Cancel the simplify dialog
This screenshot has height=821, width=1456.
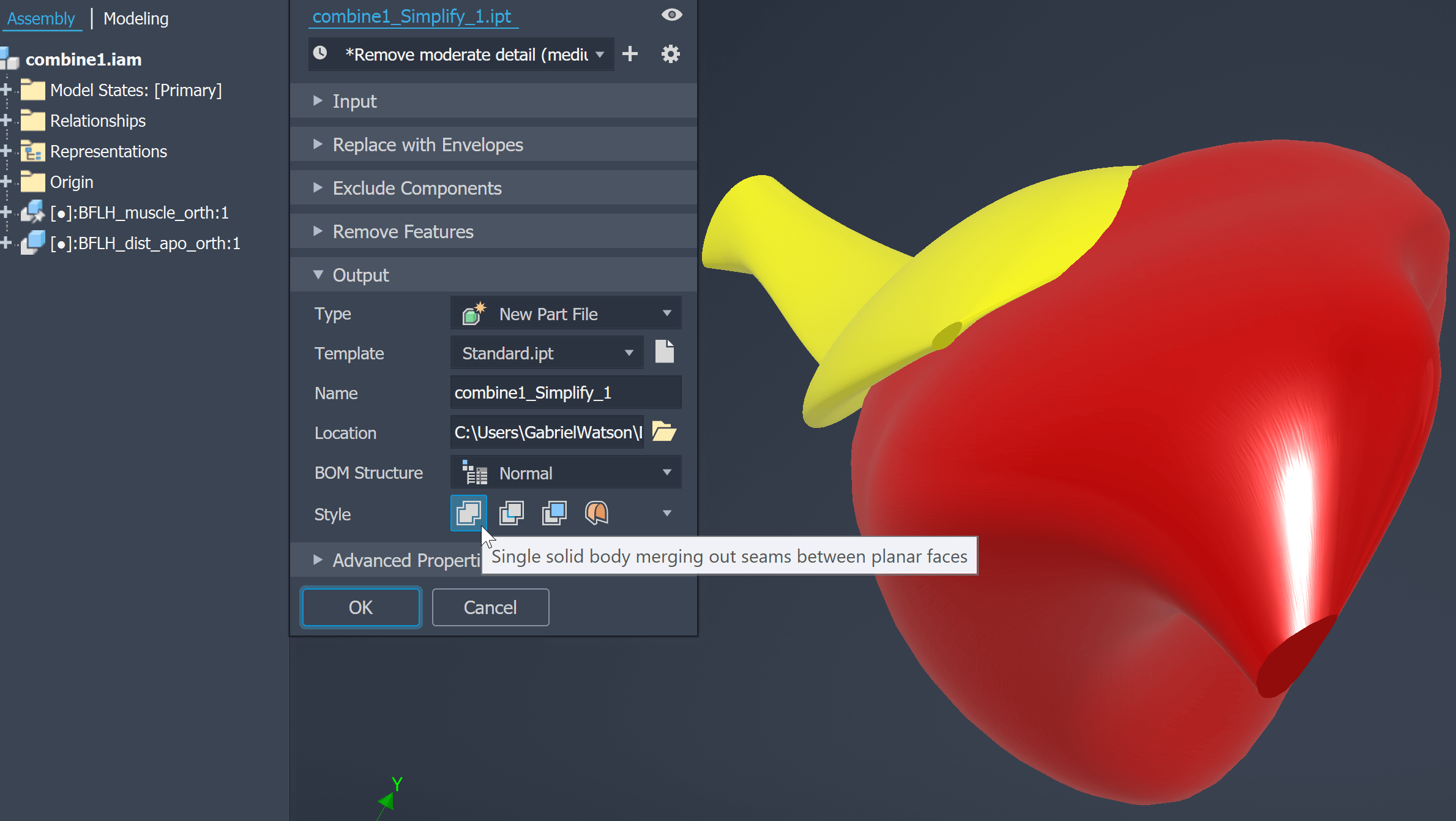(490, 607)
